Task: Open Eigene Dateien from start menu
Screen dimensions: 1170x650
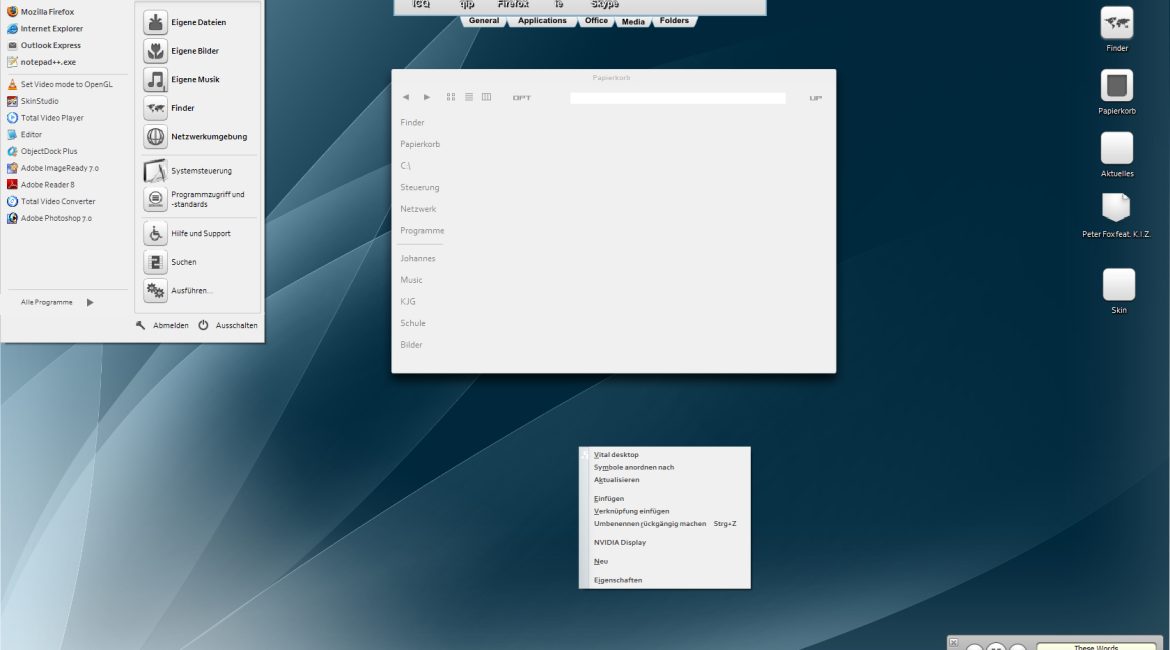Action: 197,22
